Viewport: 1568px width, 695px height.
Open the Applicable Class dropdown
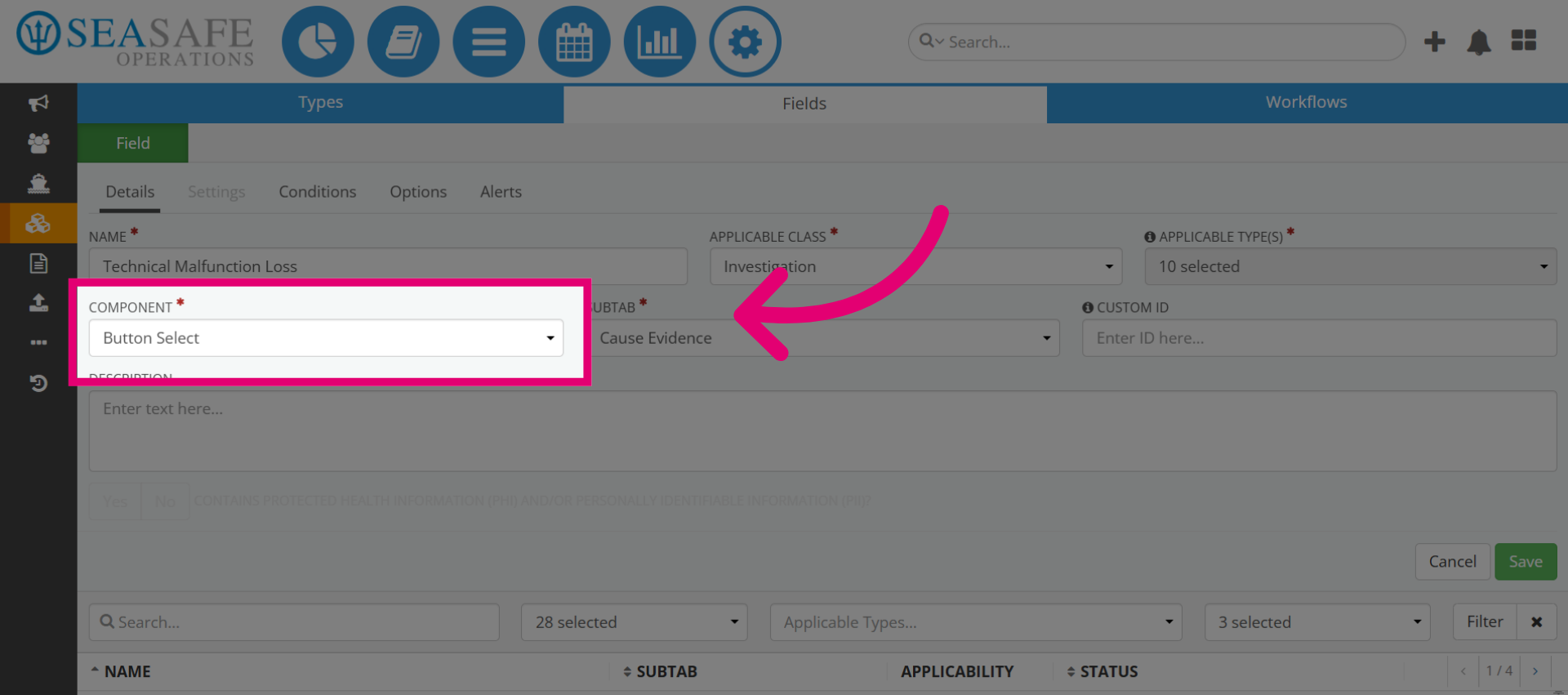[915, 267]
